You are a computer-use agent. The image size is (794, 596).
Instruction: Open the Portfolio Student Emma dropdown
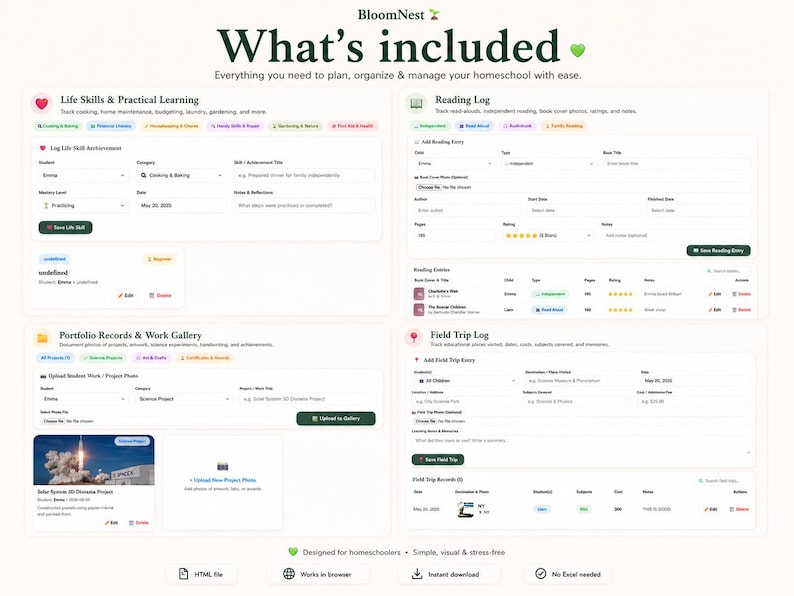point(84,399)
